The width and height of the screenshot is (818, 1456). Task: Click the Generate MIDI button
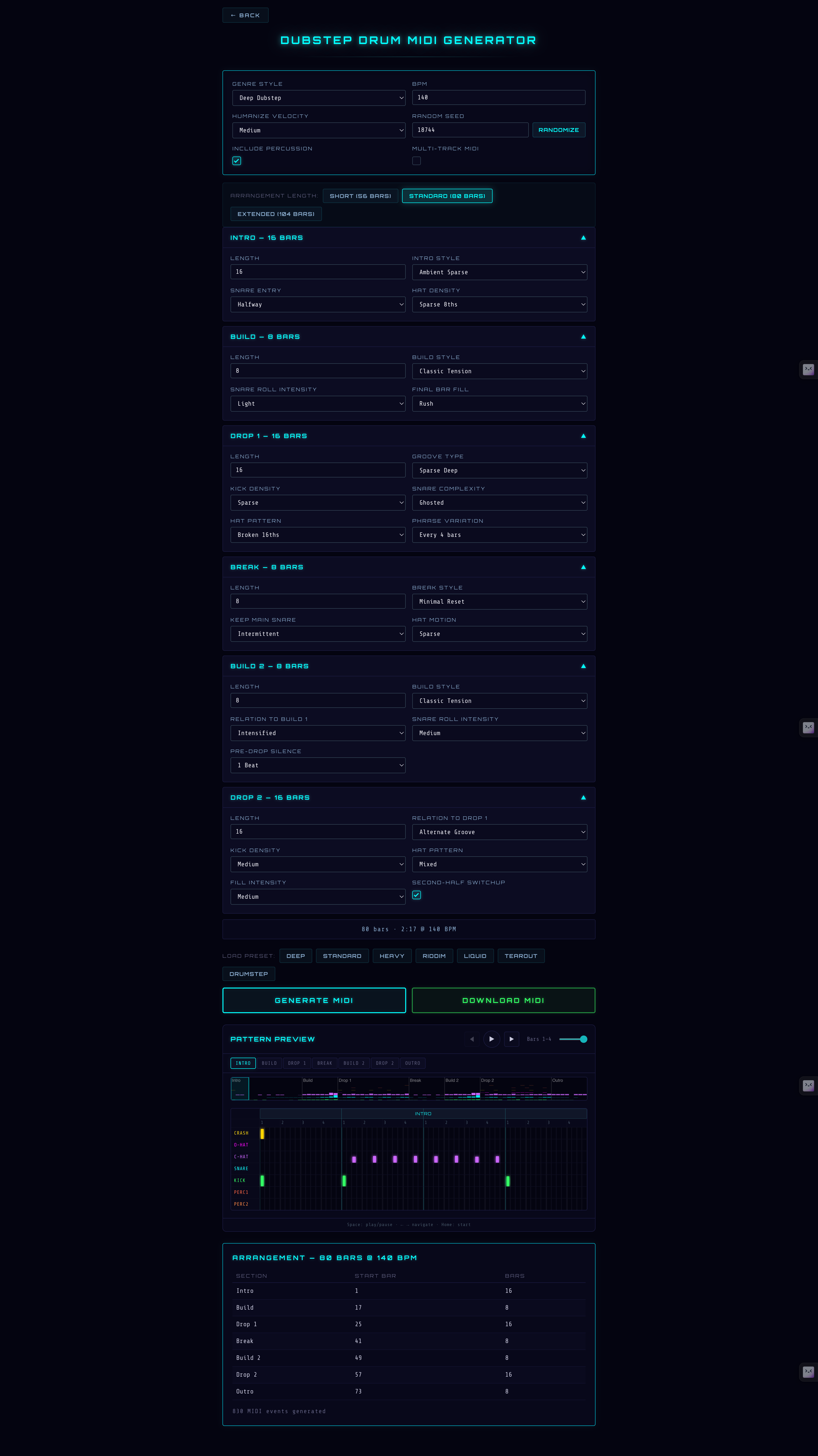[314, 1000]
